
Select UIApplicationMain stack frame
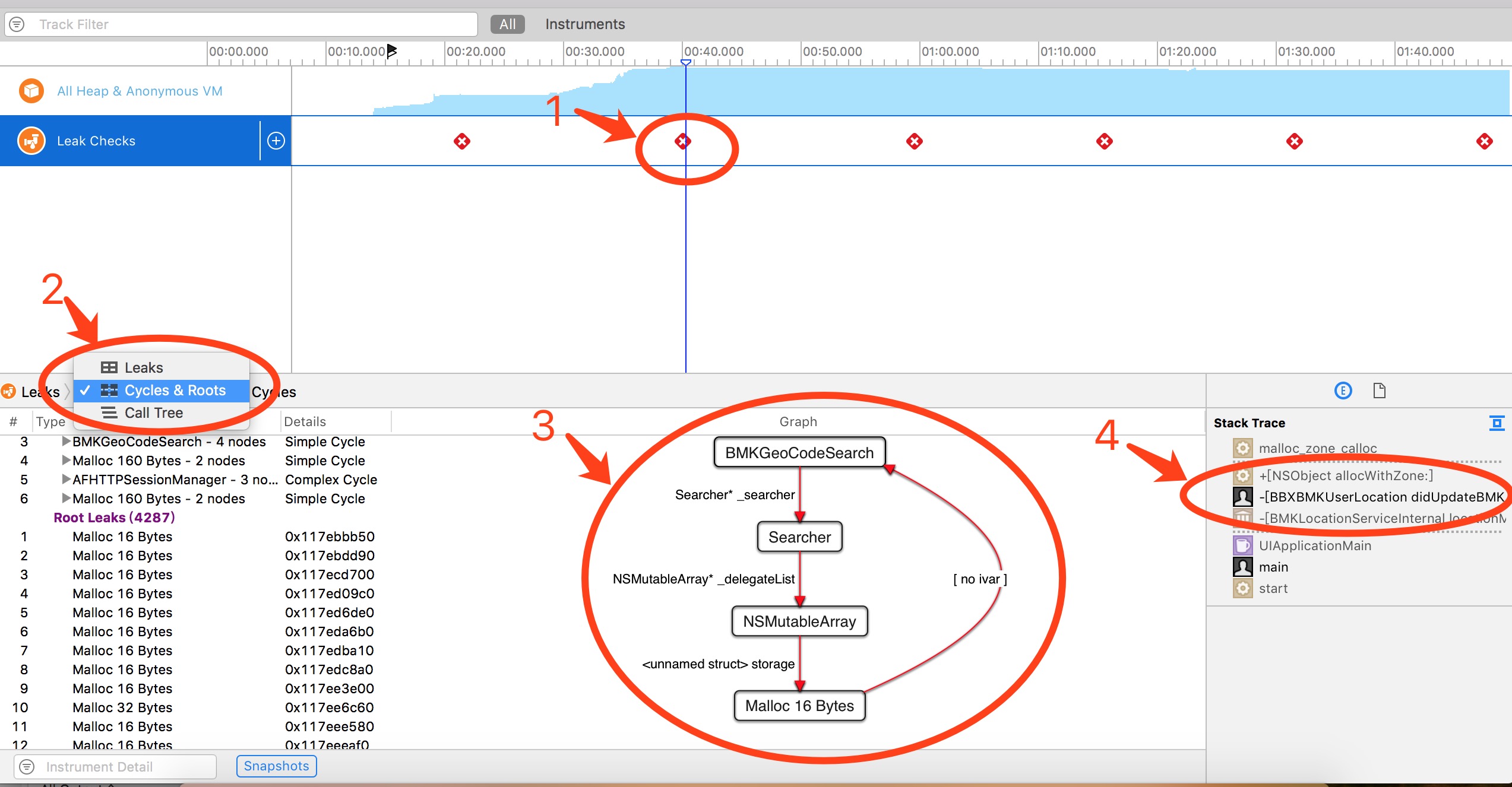pos(1315,545)
